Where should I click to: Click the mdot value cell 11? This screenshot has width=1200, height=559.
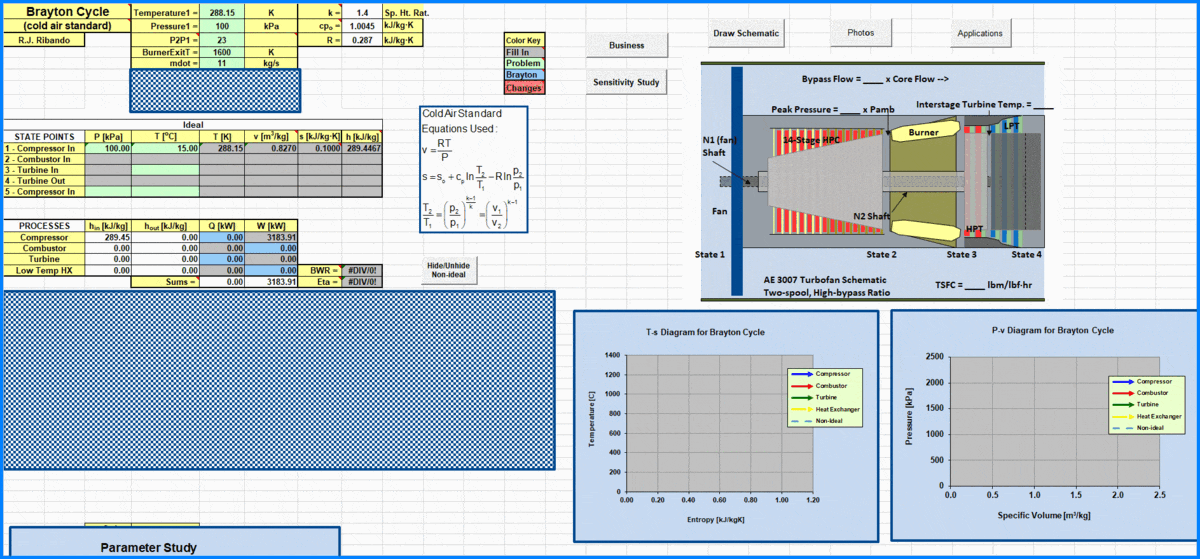[x=221, y=64]
